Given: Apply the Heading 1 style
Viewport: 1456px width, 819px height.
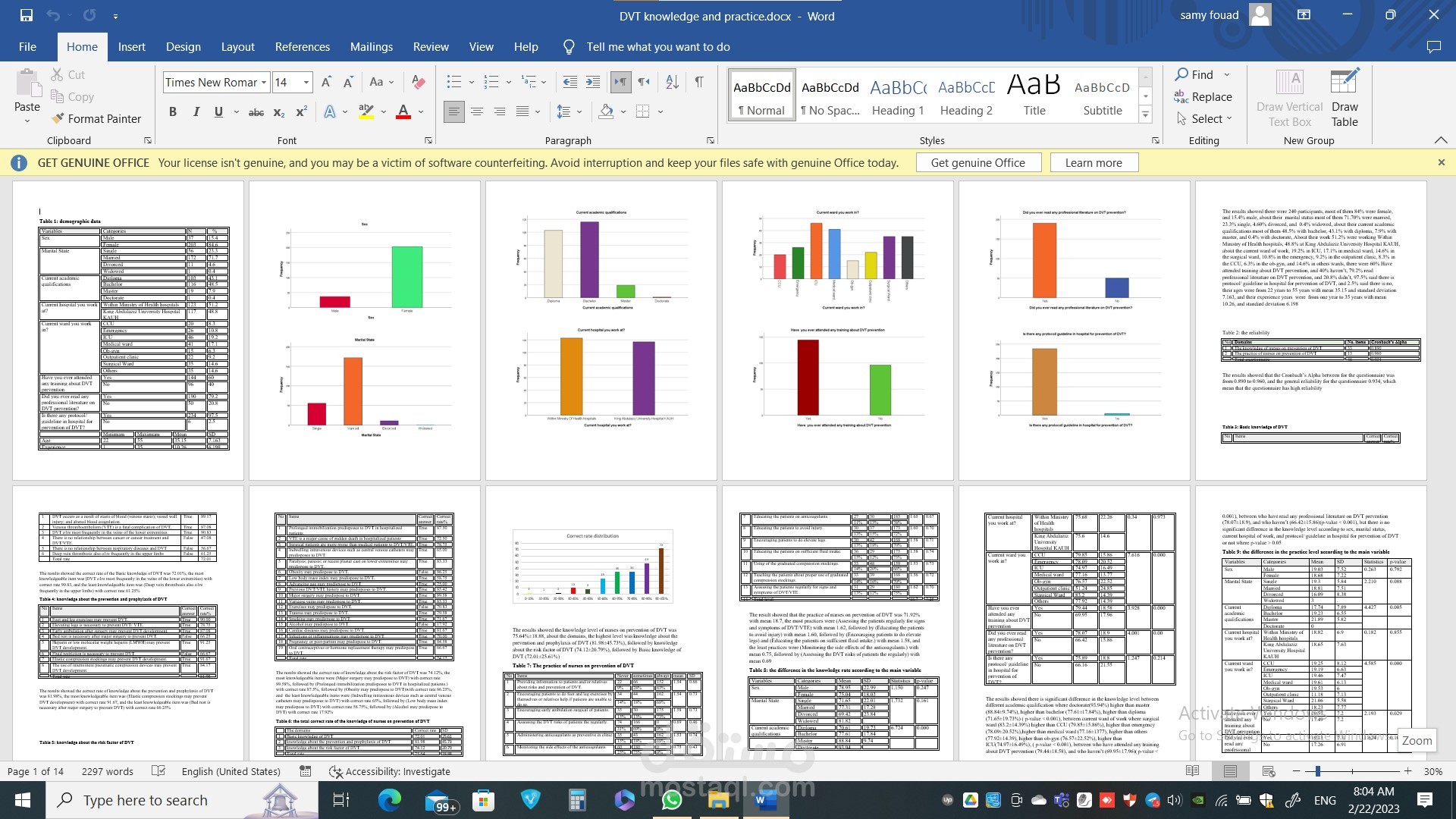Looking at the screenshot, I should click(x=898, y=96).
